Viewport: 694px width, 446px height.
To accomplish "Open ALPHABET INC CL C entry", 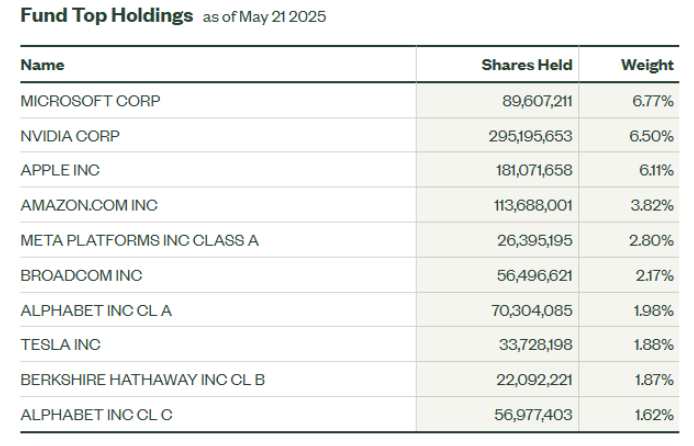I will pos(96,415).
